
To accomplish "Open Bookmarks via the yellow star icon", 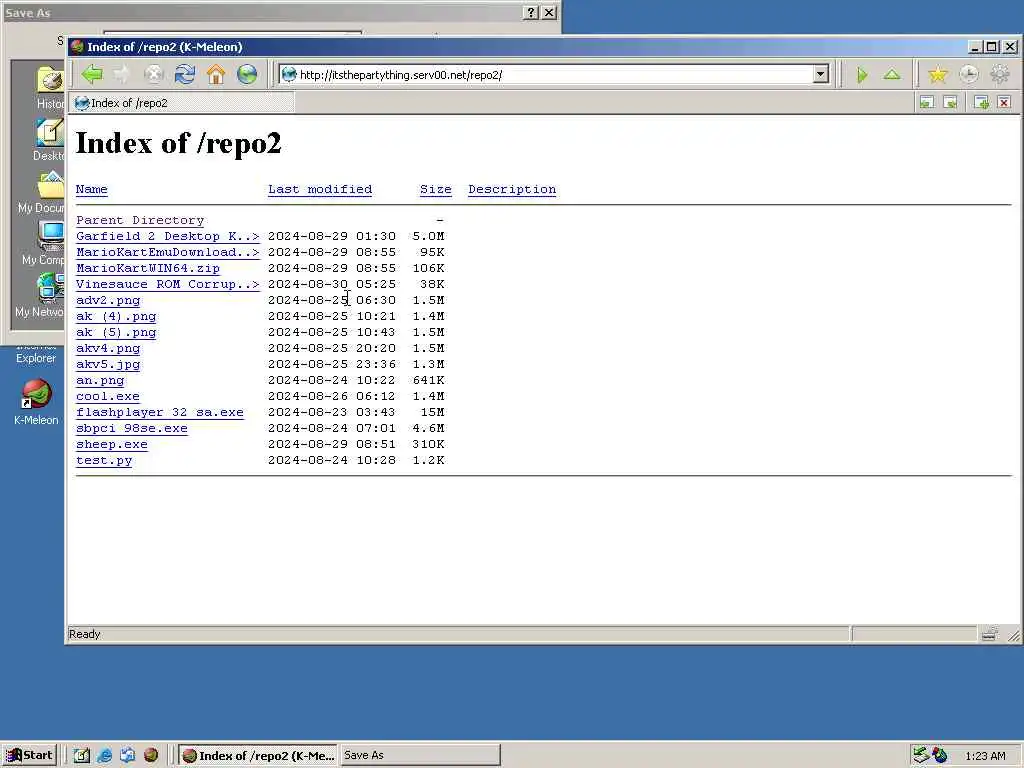I will (938, 74).
